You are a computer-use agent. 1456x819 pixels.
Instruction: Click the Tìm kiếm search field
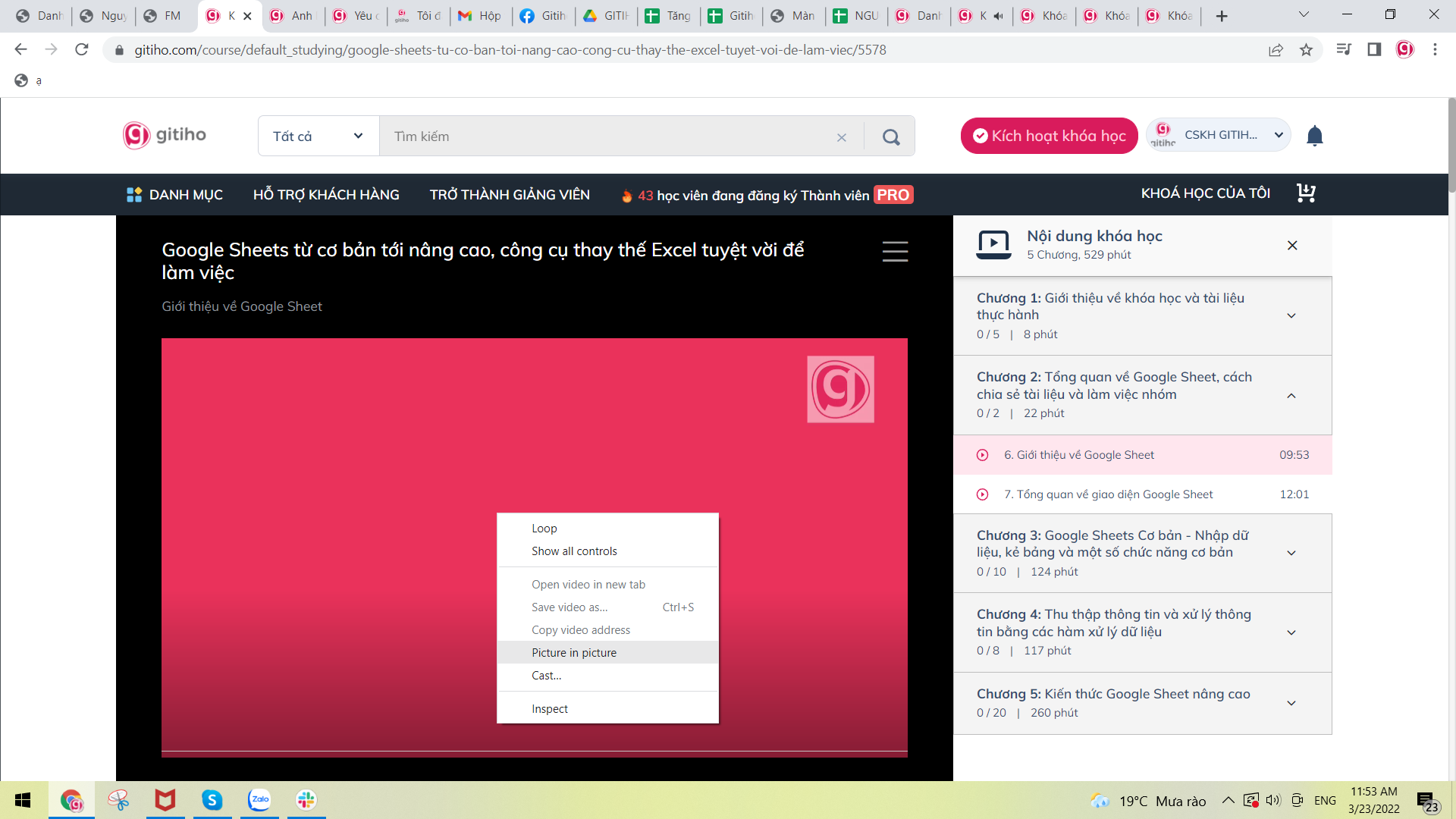pyautogui.click(x=607, y=136)
